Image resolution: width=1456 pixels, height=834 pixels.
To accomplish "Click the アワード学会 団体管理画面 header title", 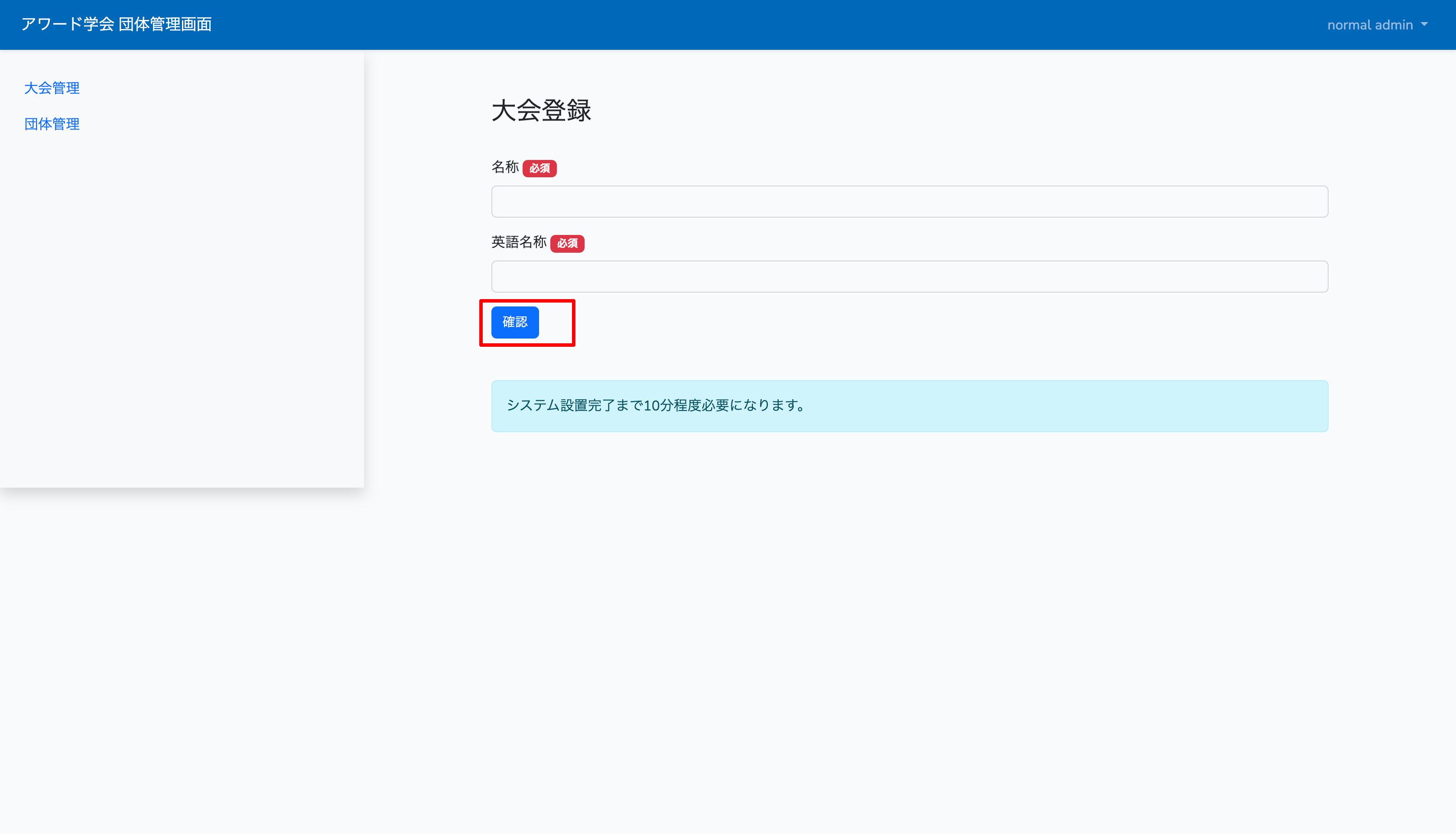I will click(x=116, y=24).
